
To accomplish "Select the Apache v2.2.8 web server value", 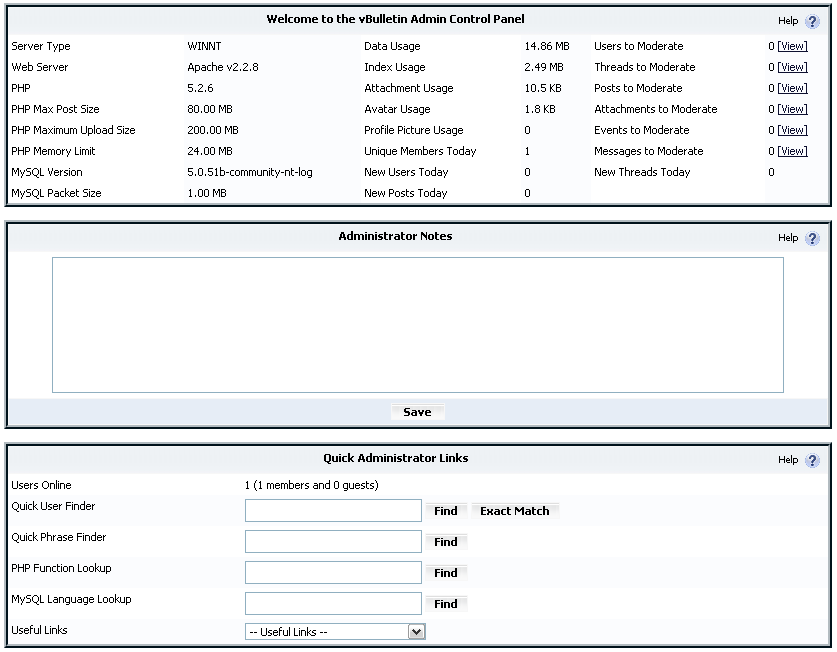I will (x=223, y=67).
